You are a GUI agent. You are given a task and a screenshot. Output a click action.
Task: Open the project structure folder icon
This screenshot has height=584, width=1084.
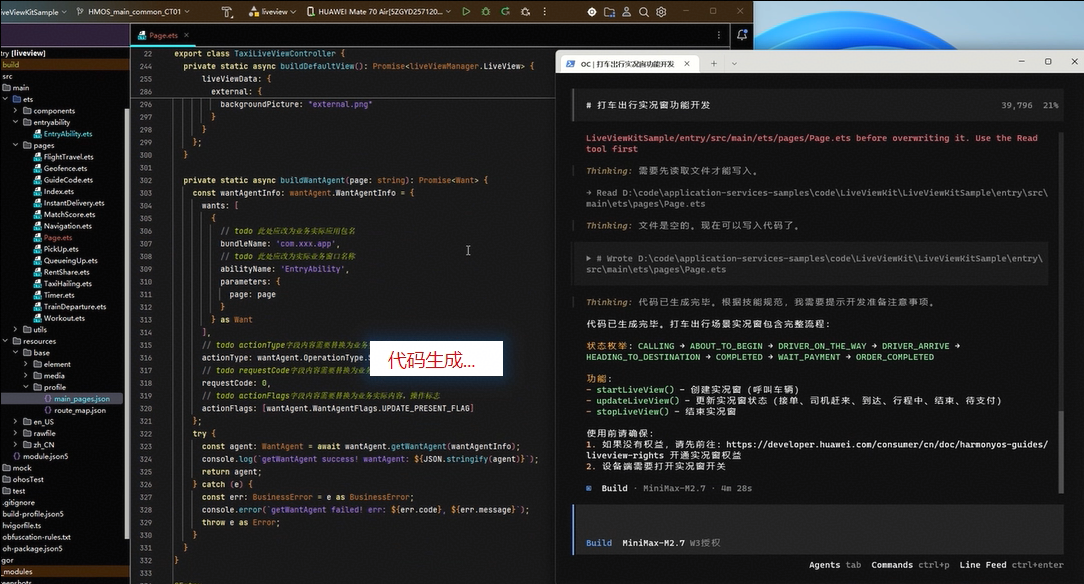click(609, 12)
